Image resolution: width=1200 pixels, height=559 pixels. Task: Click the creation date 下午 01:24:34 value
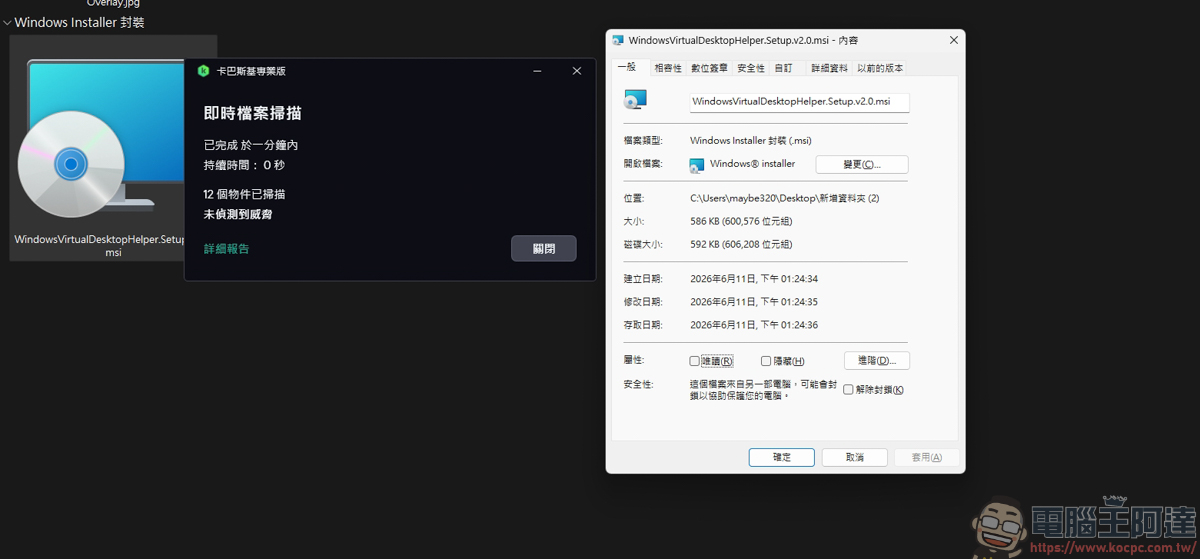[753, 279]
